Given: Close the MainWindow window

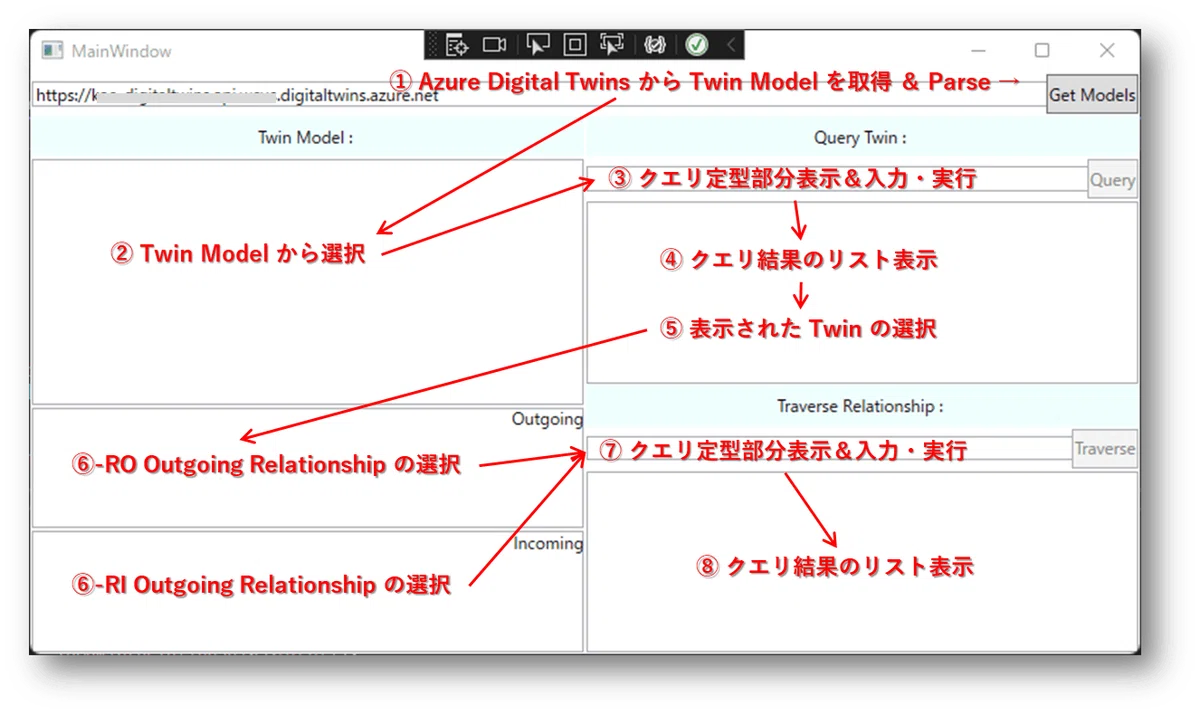Looking at the screenshot, I should pos(1107,50).
